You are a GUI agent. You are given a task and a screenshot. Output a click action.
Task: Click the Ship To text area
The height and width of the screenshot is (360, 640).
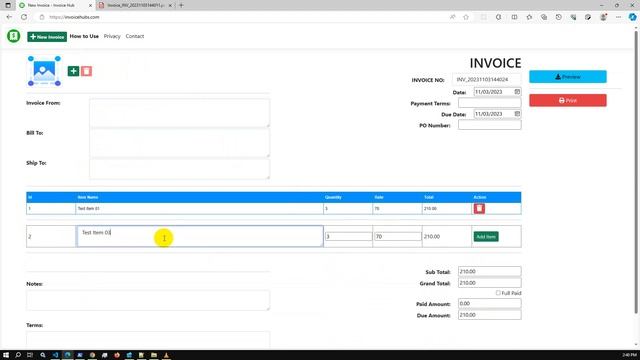180,169
